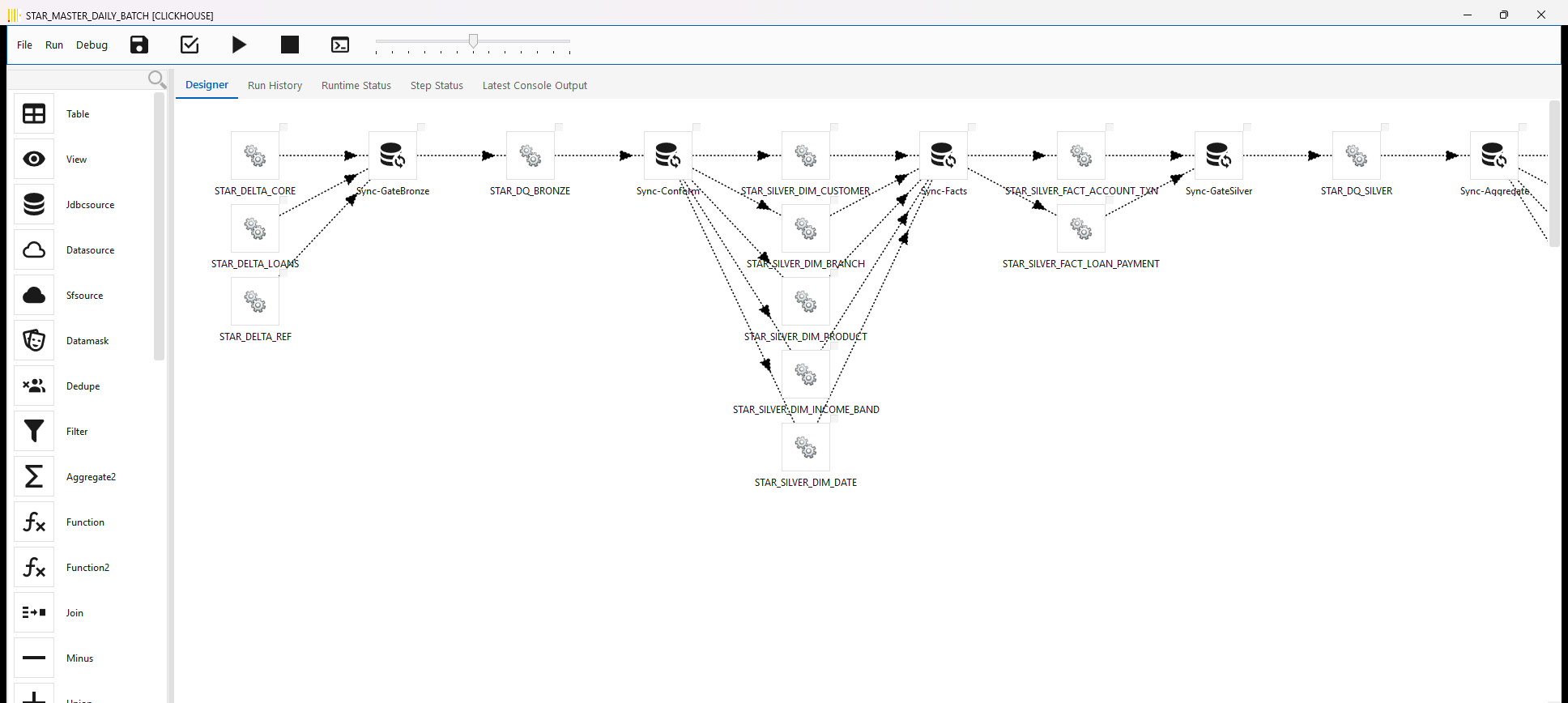Click the STAR_SILVER_DIM_PRODUCT gear node
Viewport: 1568px width, 703px height.
tap(806, 301)
